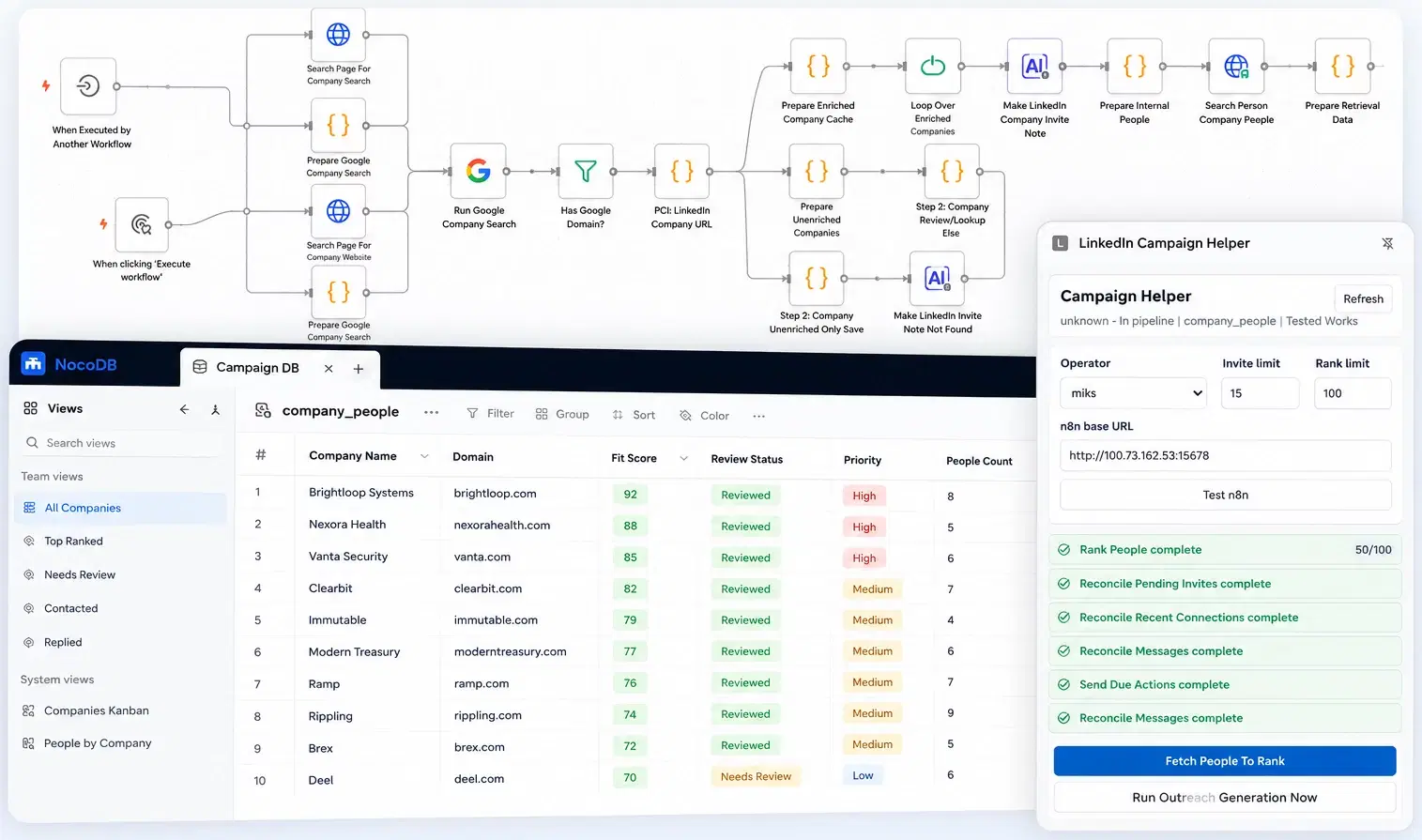Click the Group toolbar button
This screenshot has width=1422, height=840.
coord(562,414)
